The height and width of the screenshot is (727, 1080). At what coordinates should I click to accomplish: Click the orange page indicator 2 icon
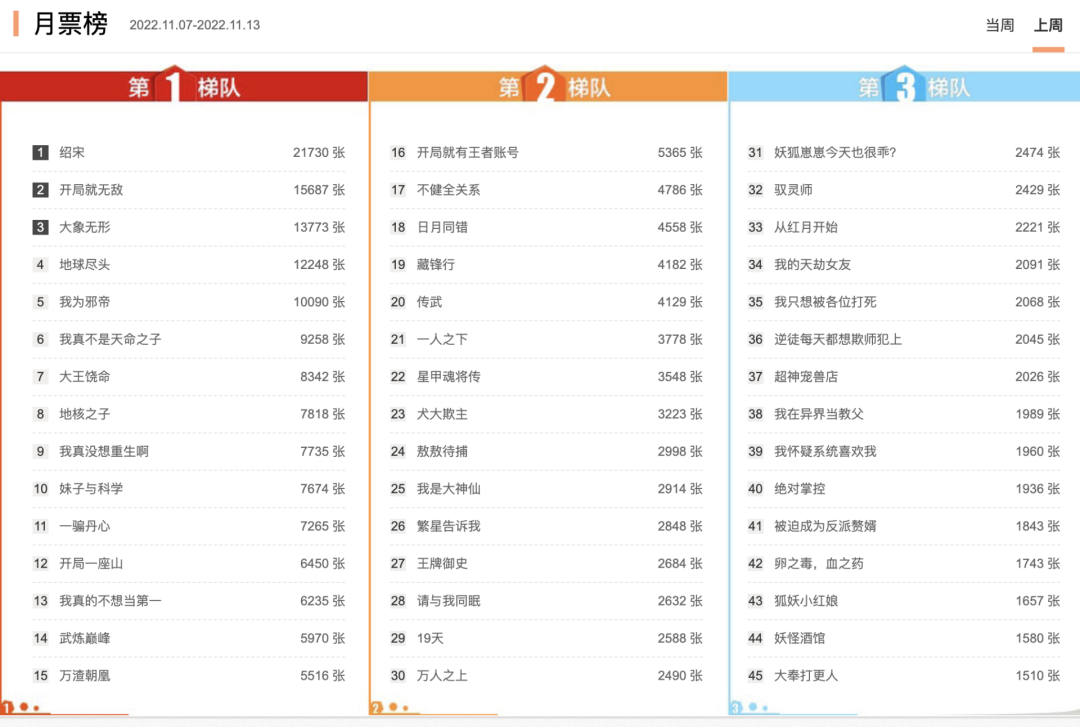point(376,707)
